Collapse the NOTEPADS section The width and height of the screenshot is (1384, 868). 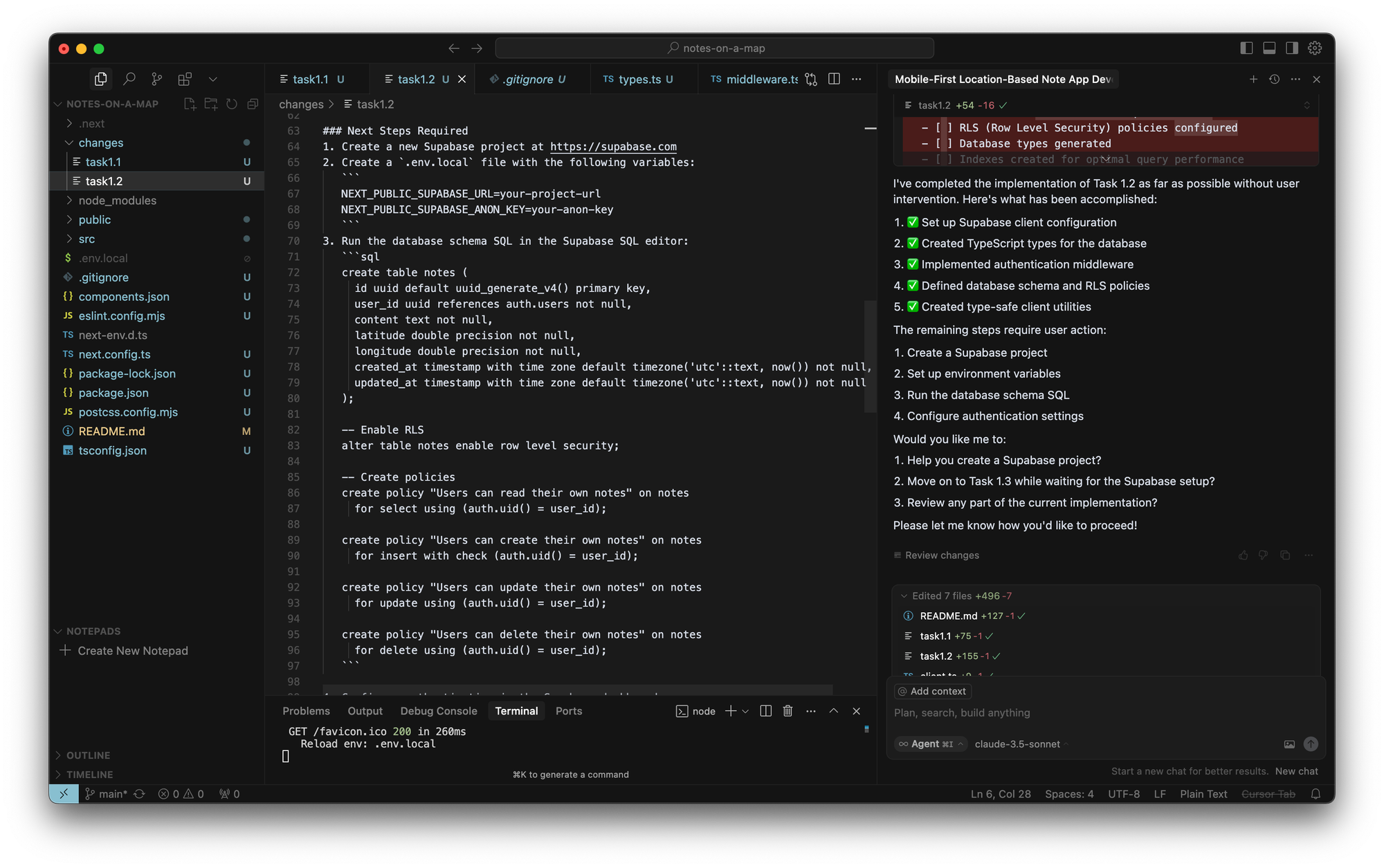click(157, 631)
